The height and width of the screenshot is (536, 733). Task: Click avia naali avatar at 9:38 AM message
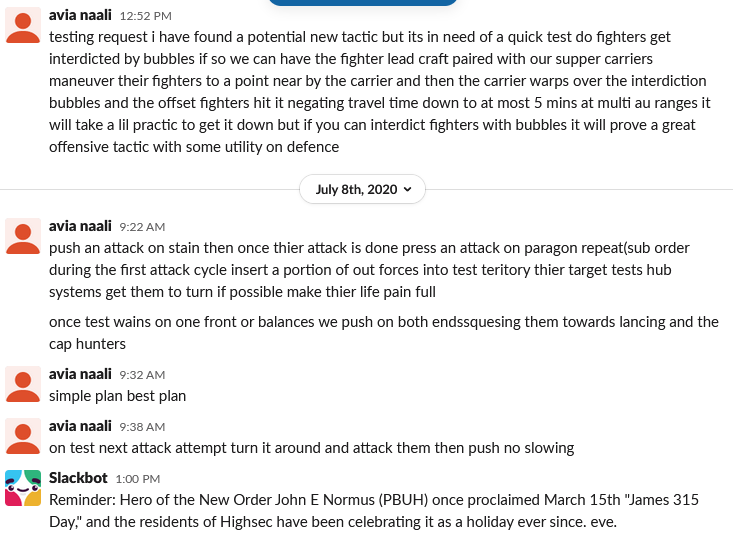pos(23,436)
